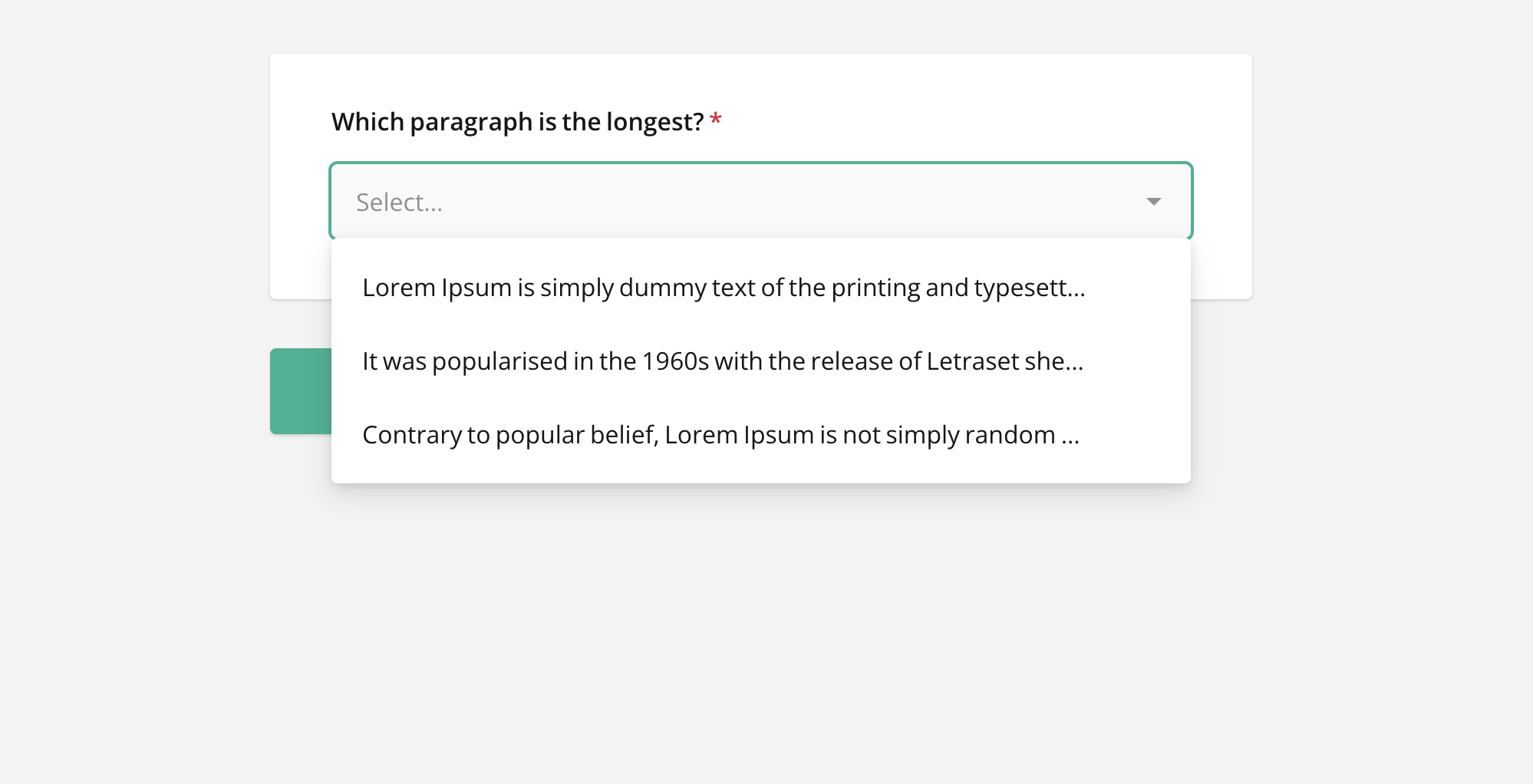This screenshot has height=784, width=1533.
Task: Click the dropdown's triangular disclosure indicator
Action: [1154, 202]
